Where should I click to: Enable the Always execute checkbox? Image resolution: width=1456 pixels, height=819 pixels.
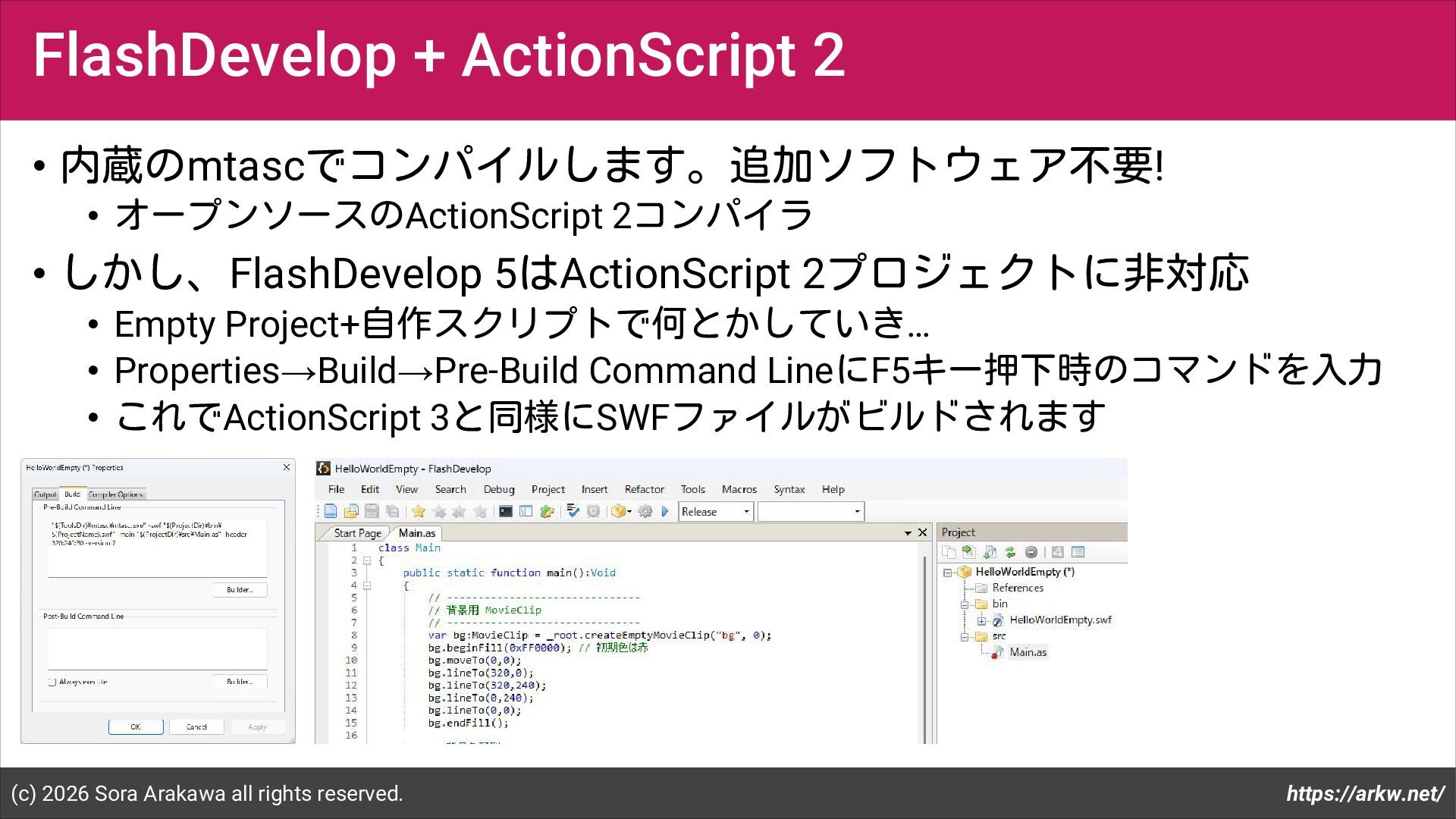[x=52, y=682]
